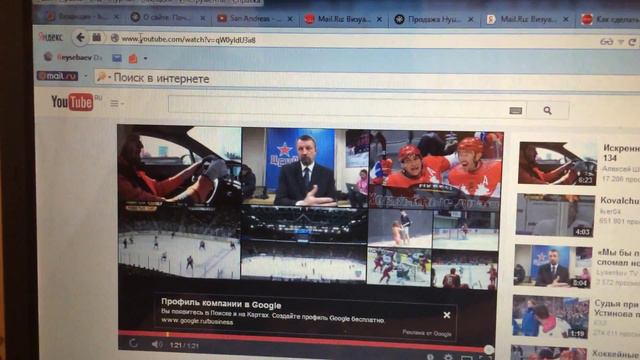
Task: Click the address bar with the youtube.com URL
Action: point(351,40)
